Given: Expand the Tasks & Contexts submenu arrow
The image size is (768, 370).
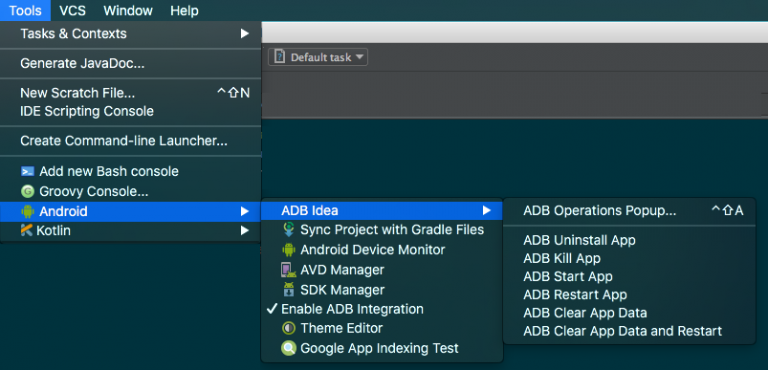Looking at the screenshot, I should (245, 34).
